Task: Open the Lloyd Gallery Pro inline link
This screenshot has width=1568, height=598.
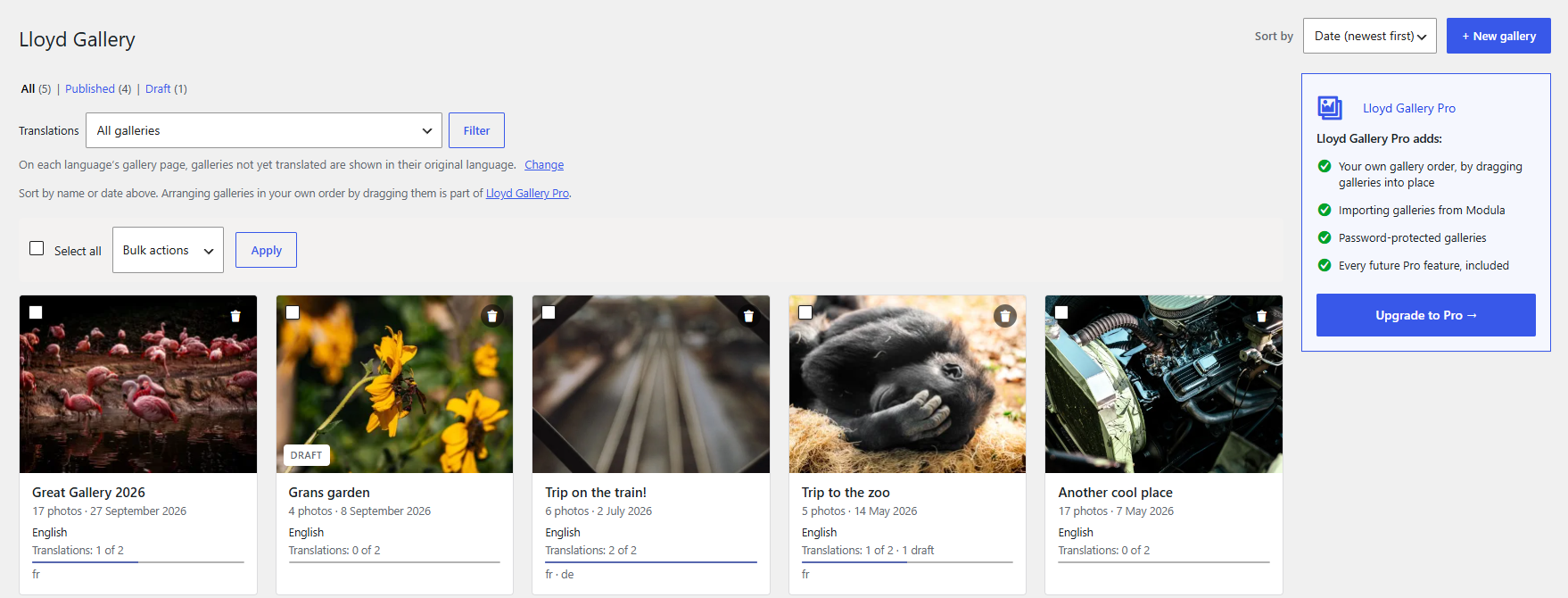Action: tap(527, 194)
